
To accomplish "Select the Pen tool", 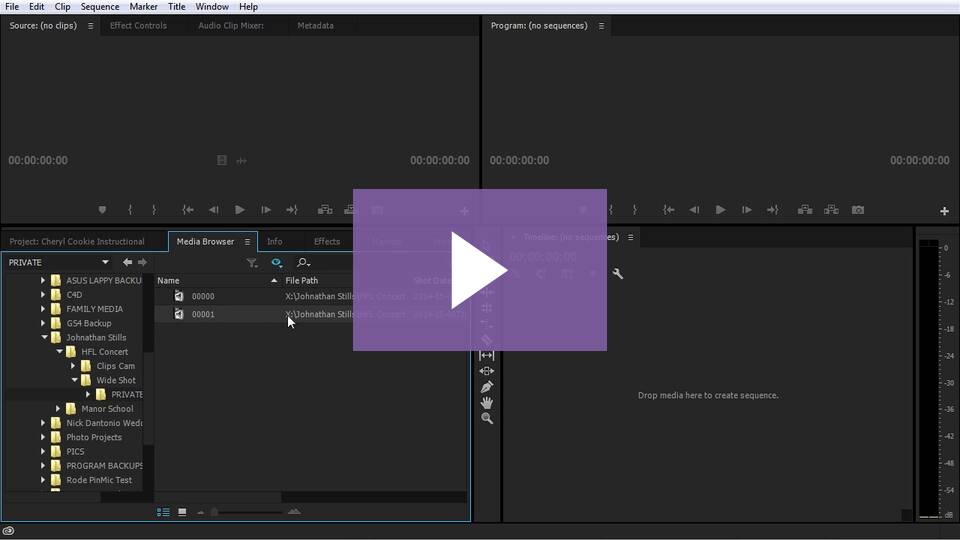I will [487, 387].
